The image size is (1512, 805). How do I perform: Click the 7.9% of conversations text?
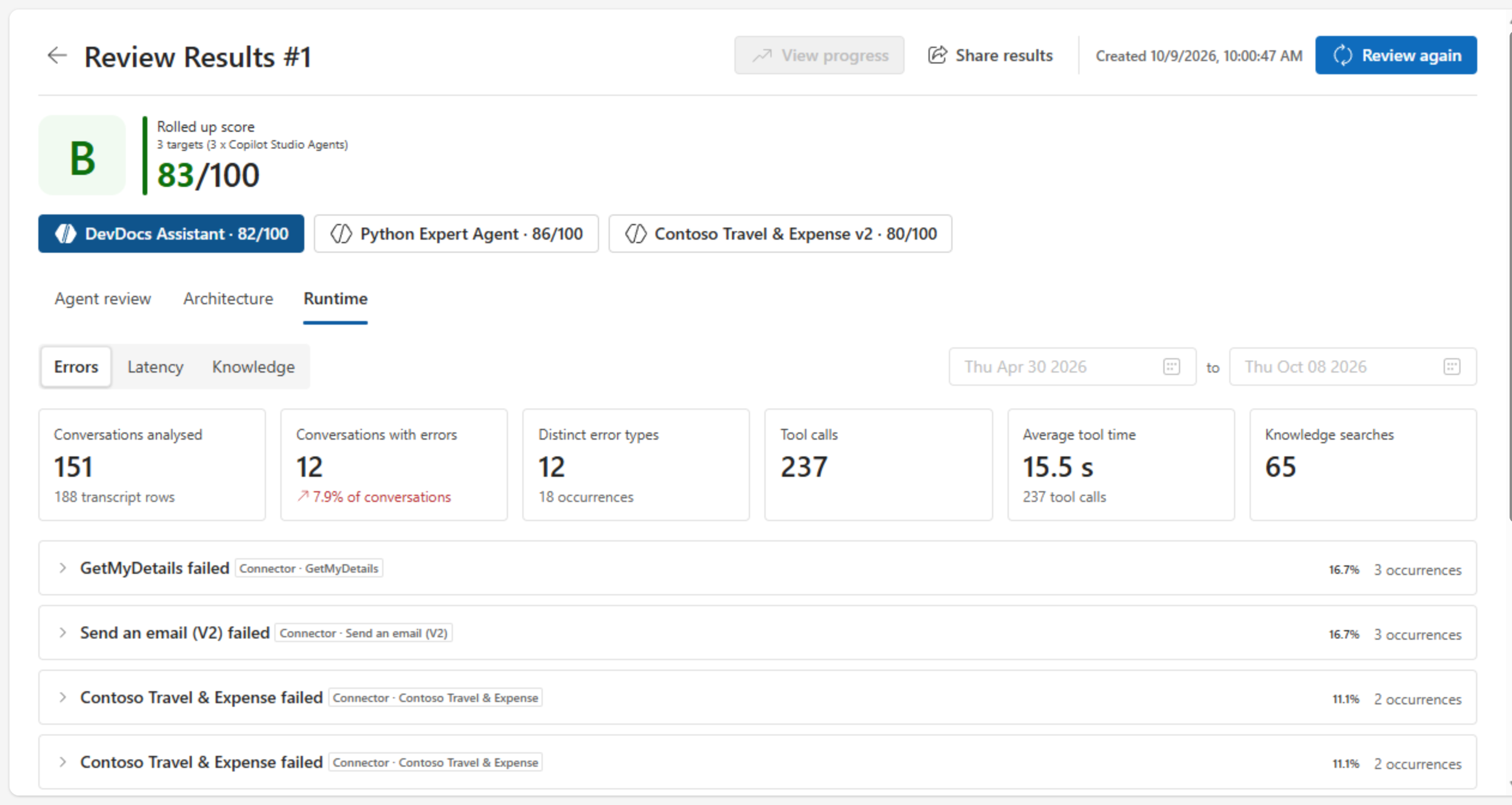(x=382, y=497)
